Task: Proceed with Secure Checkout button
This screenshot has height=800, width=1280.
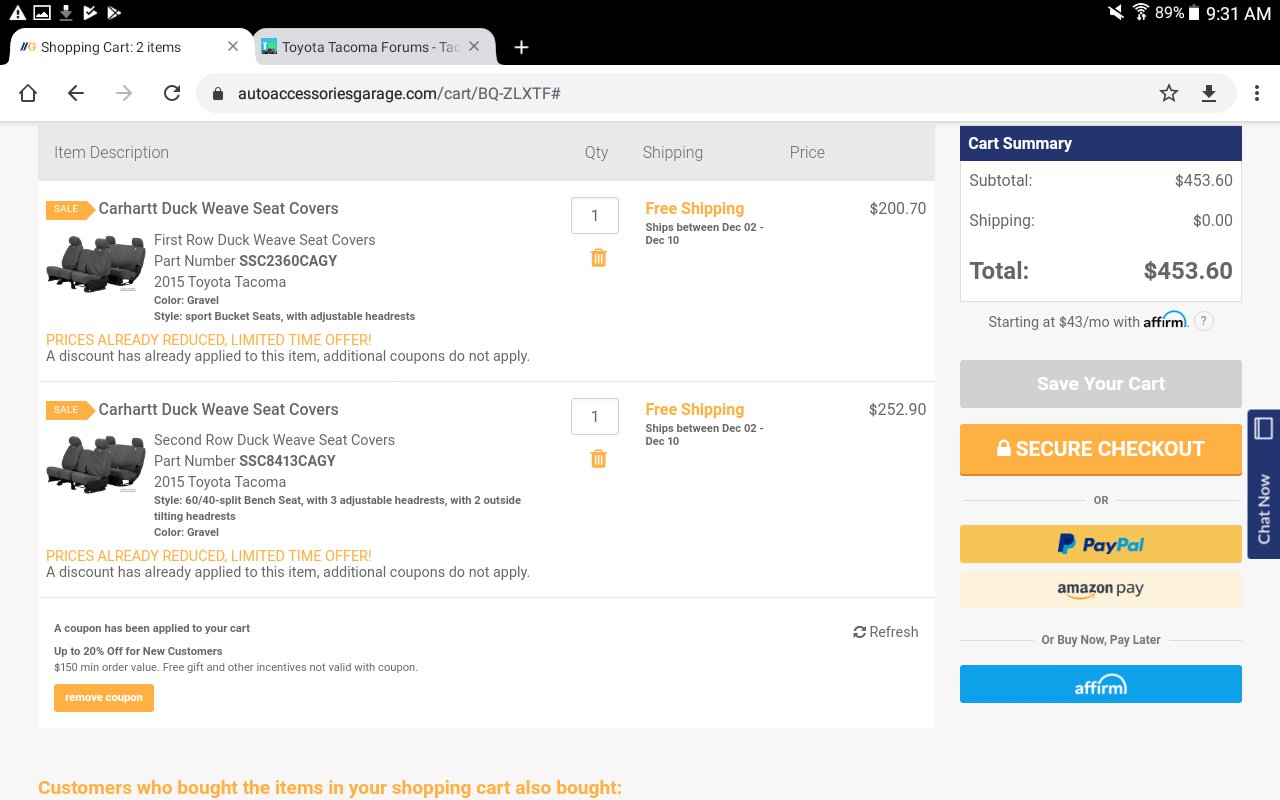Action: tap(1101, 449)
